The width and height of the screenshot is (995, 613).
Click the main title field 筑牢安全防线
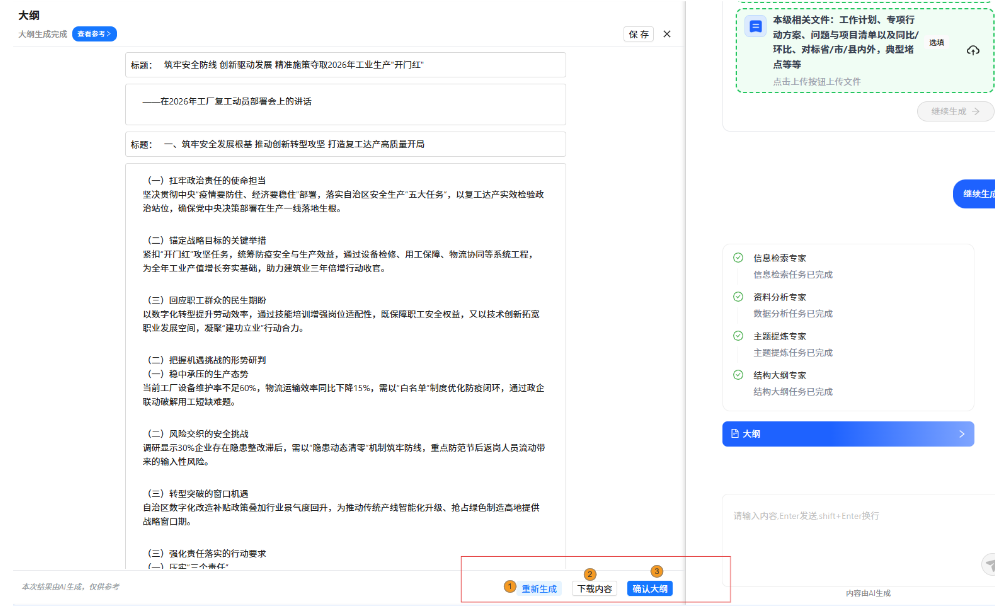(x=345, y=65)
